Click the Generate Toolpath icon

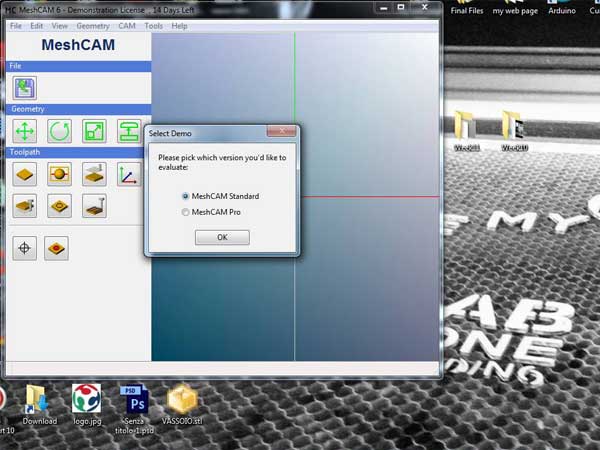click(24, 206)
